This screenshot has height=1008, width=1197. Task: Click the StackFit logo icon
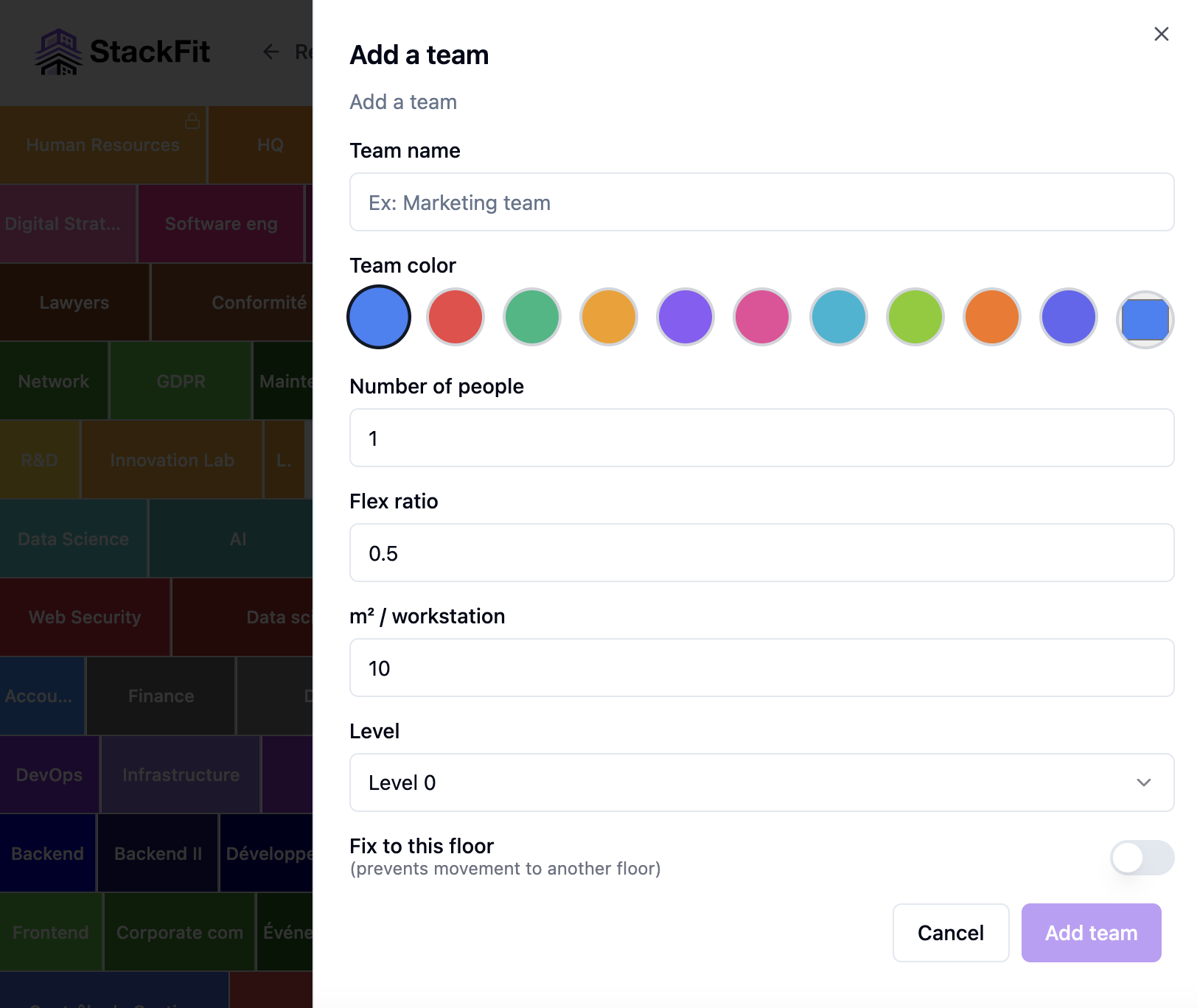tap(58, 52)
